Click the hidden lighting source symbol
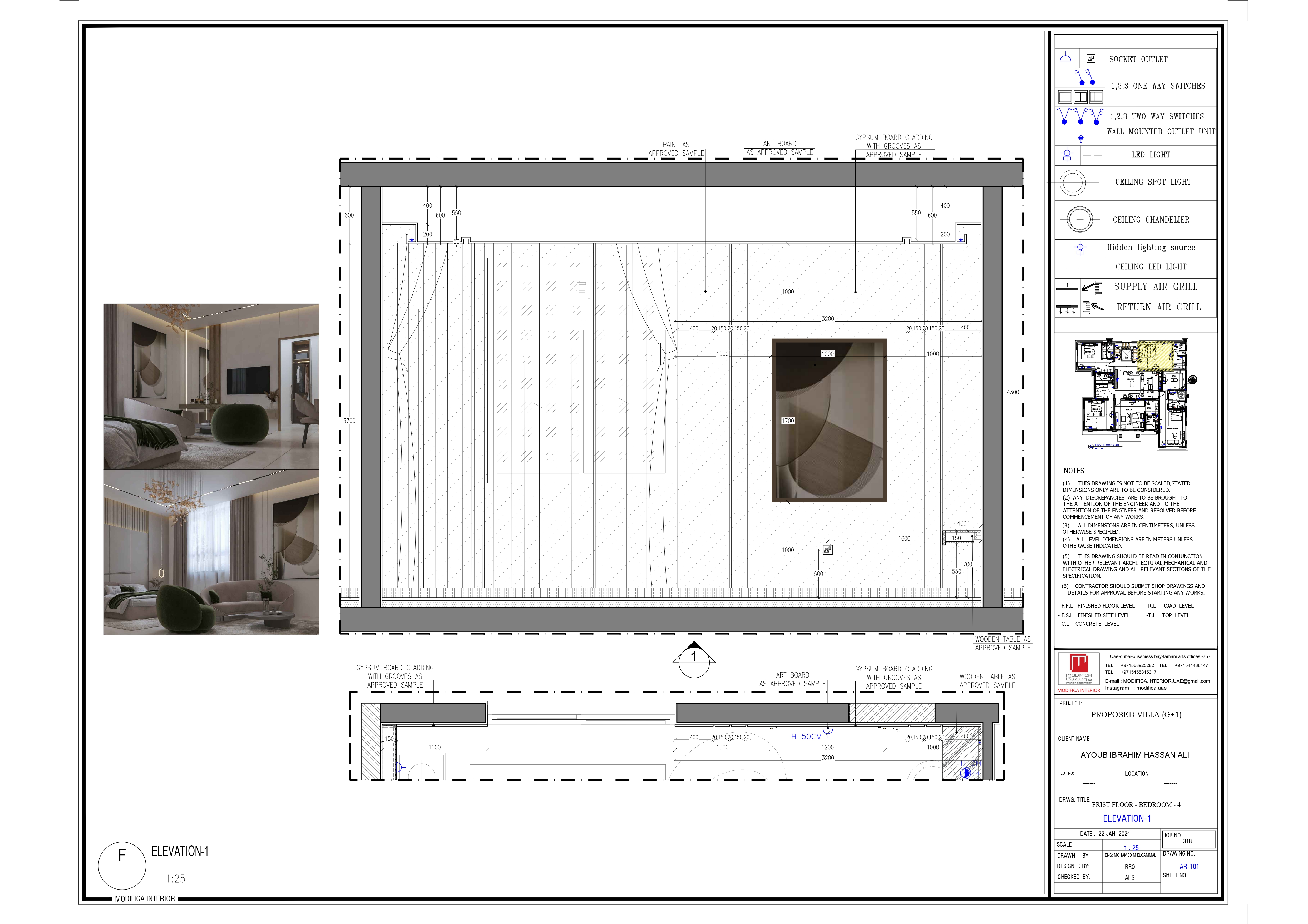This screenshot has width=1308, height=924. click(1080, 248)
